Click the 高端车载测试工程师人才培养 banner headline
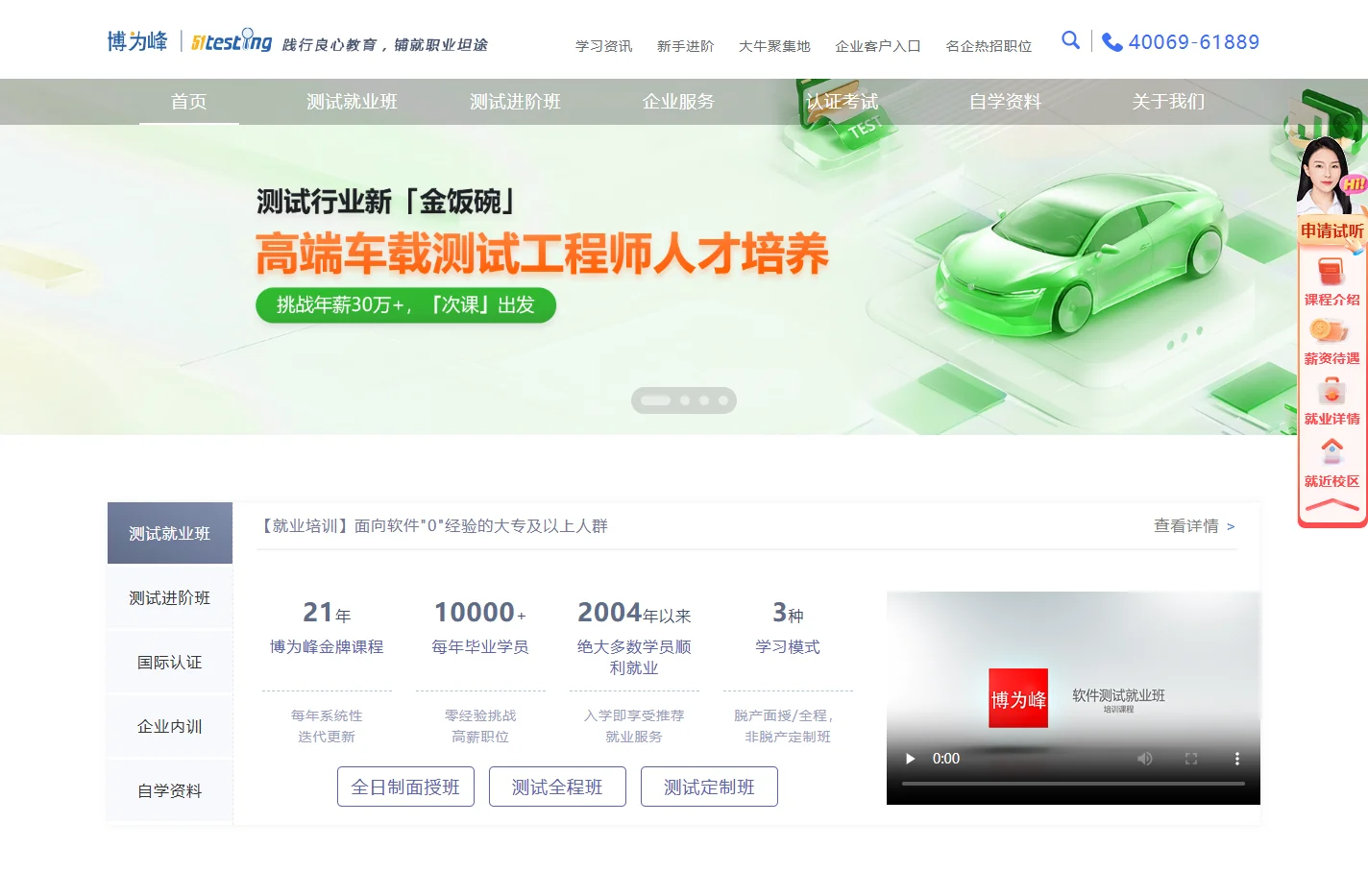Image resolution: width=1368 pixels, height=896 pixels. tap(542, 254)
